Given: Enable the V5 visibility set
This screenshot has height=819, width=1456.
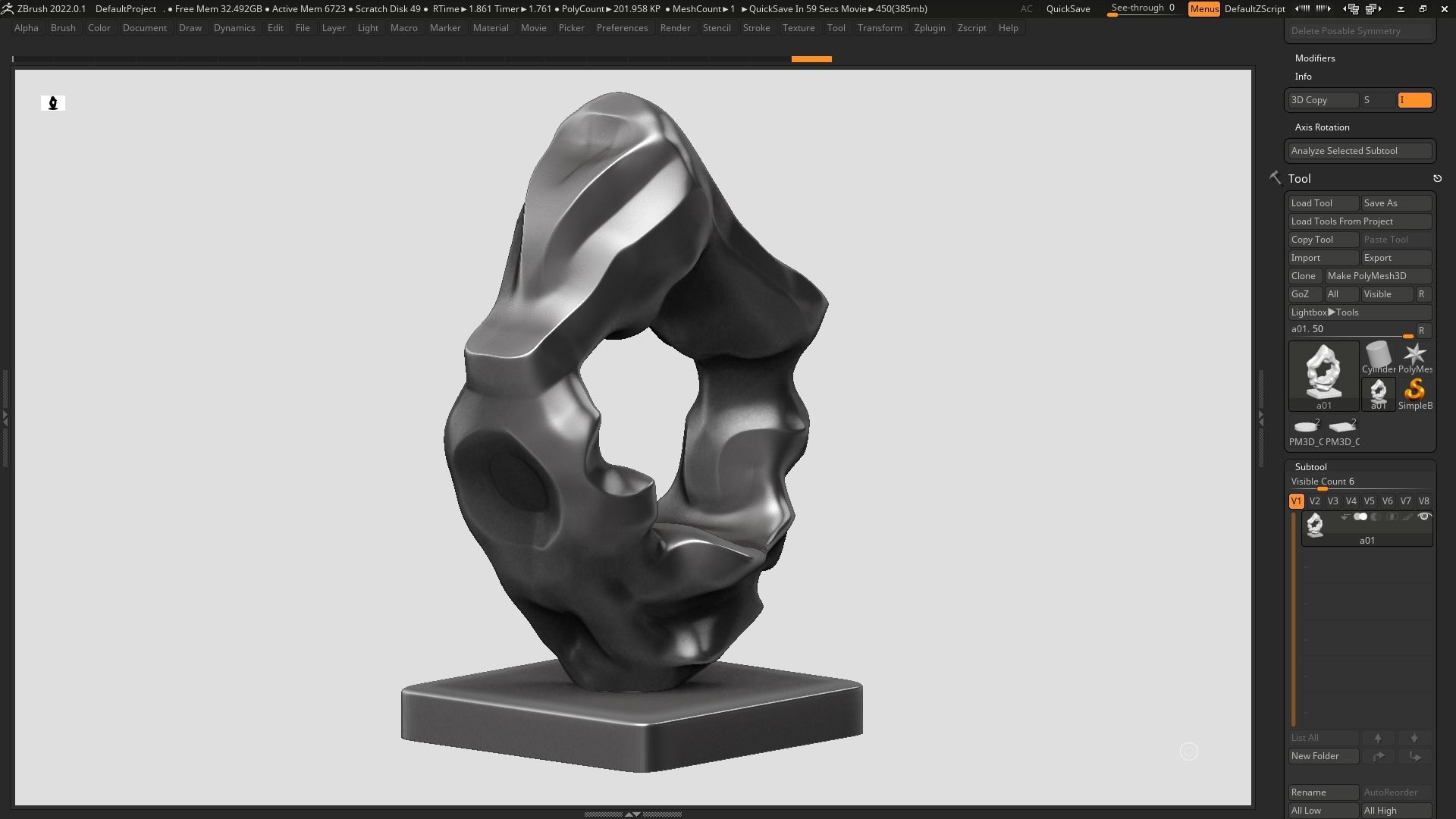Looking at the screenshot, I should click(x=1369, y=501).
